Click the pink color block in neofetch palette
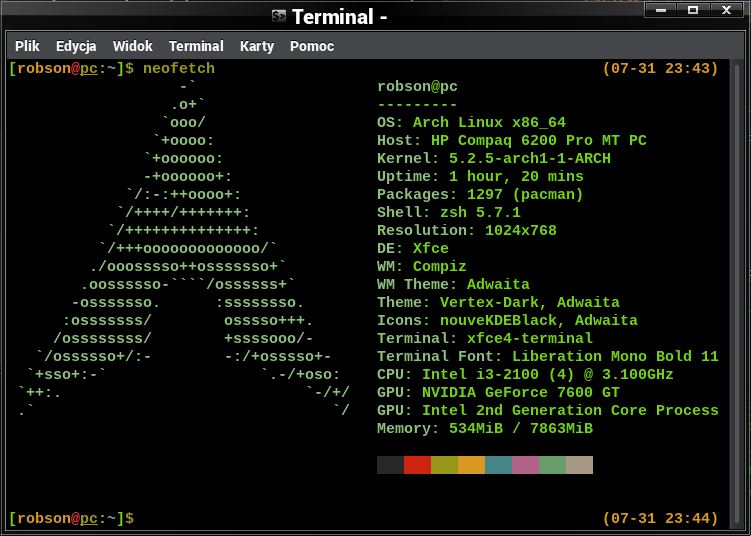751x536 pixels. point(525,465)
